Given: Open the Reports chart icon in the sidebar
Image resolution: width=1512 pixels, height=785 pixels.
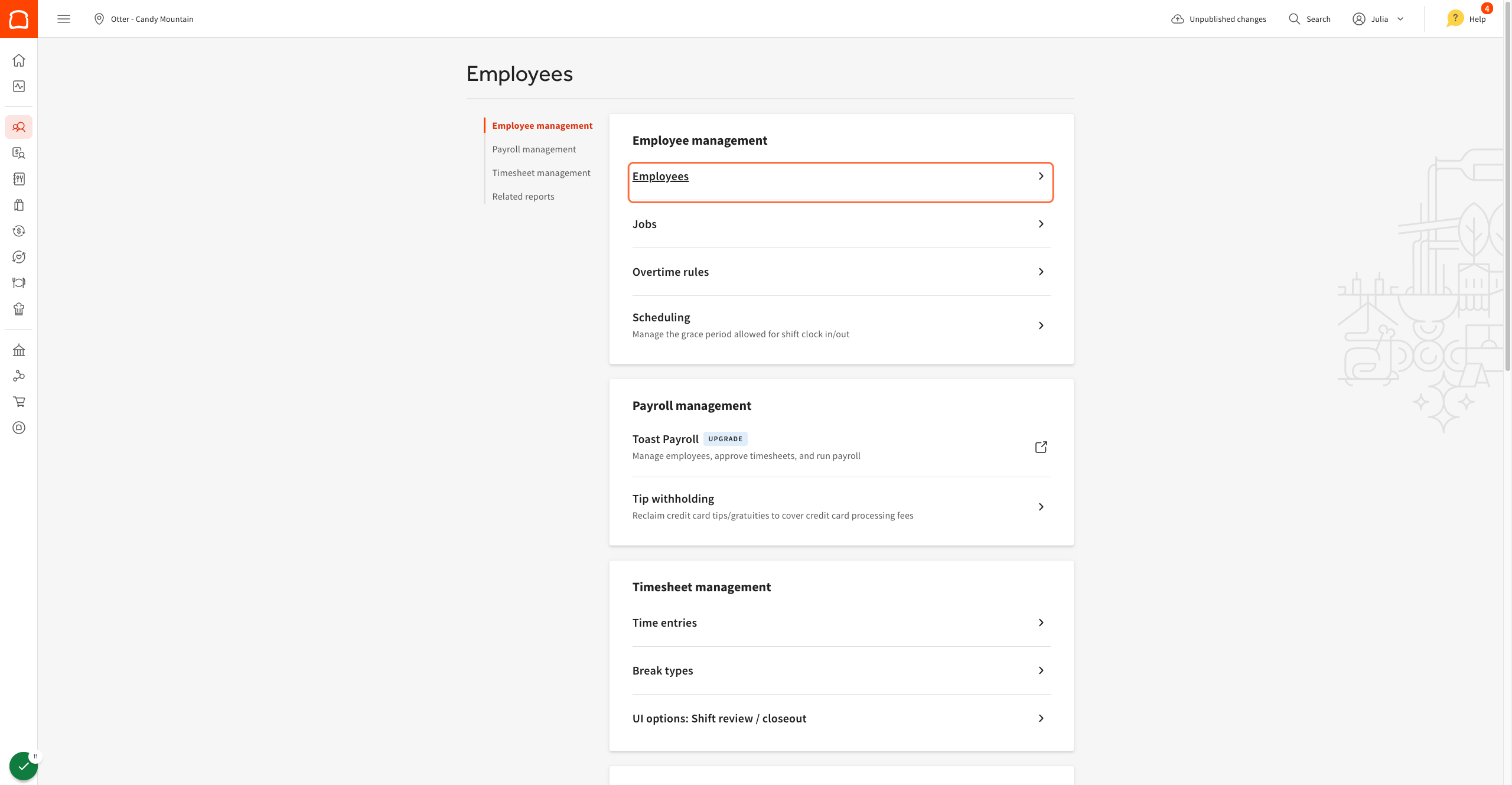Looking at the screenshot, I should 19,86.
